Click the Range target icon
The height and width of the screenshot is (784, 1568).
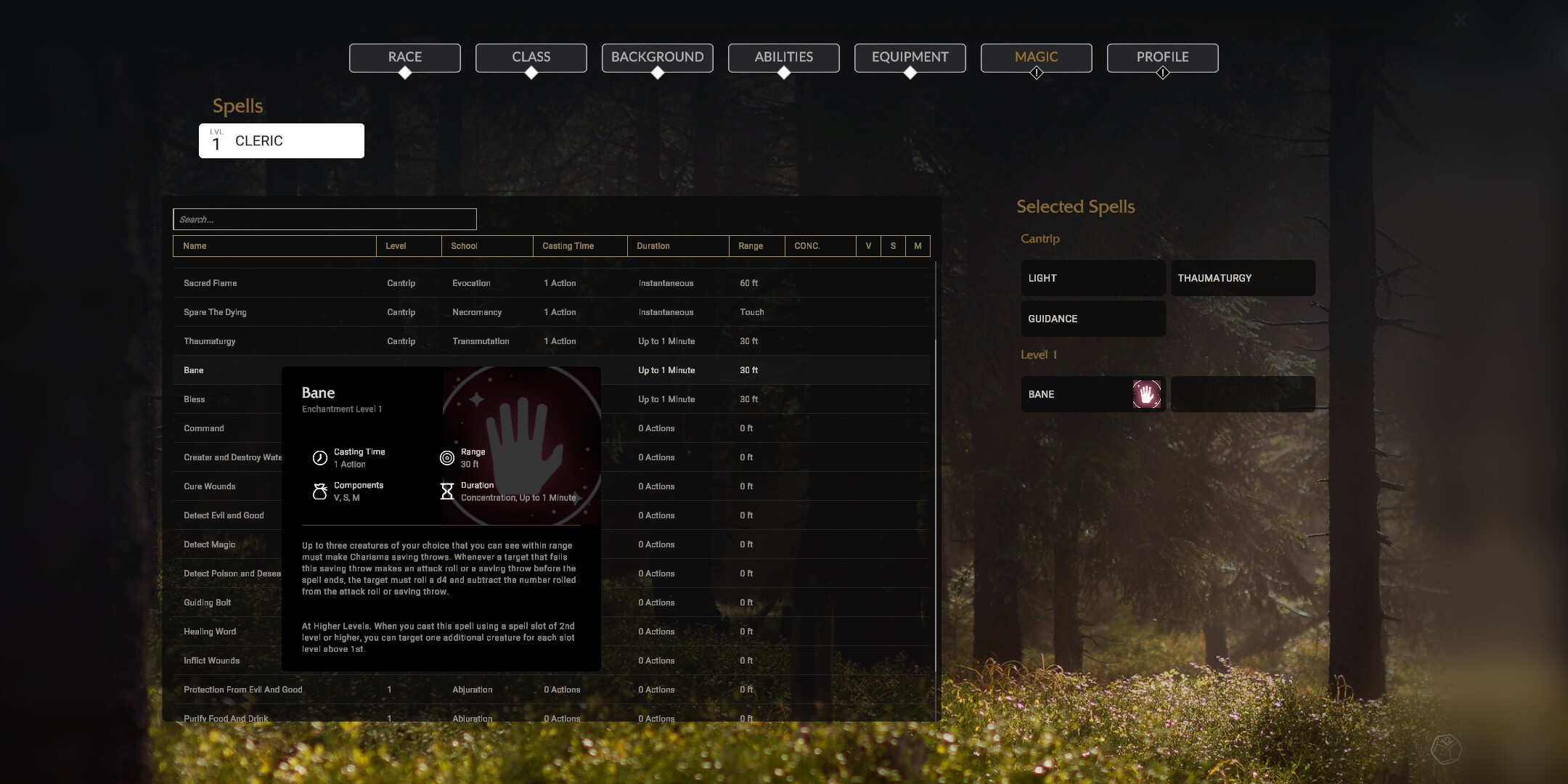[447, 457]
